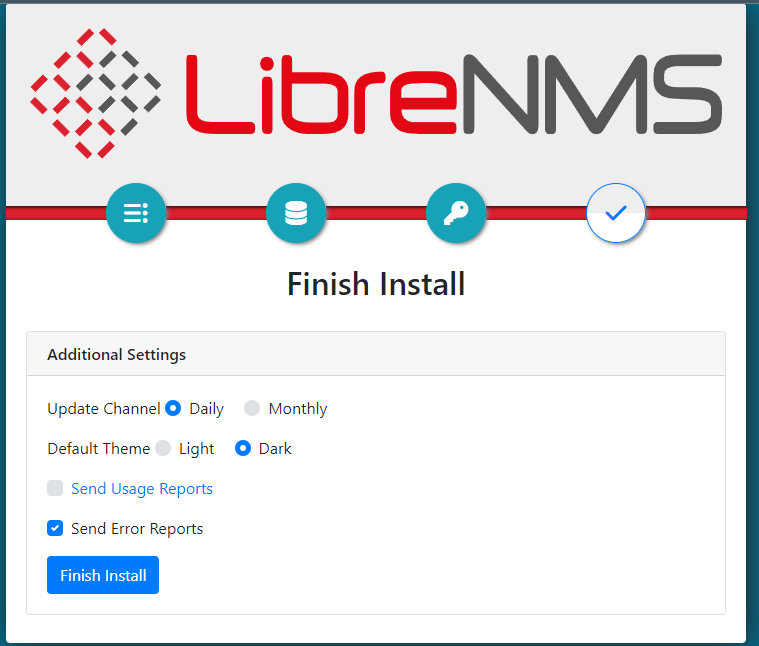Click the Monthly label text

(x=298, y=409)
